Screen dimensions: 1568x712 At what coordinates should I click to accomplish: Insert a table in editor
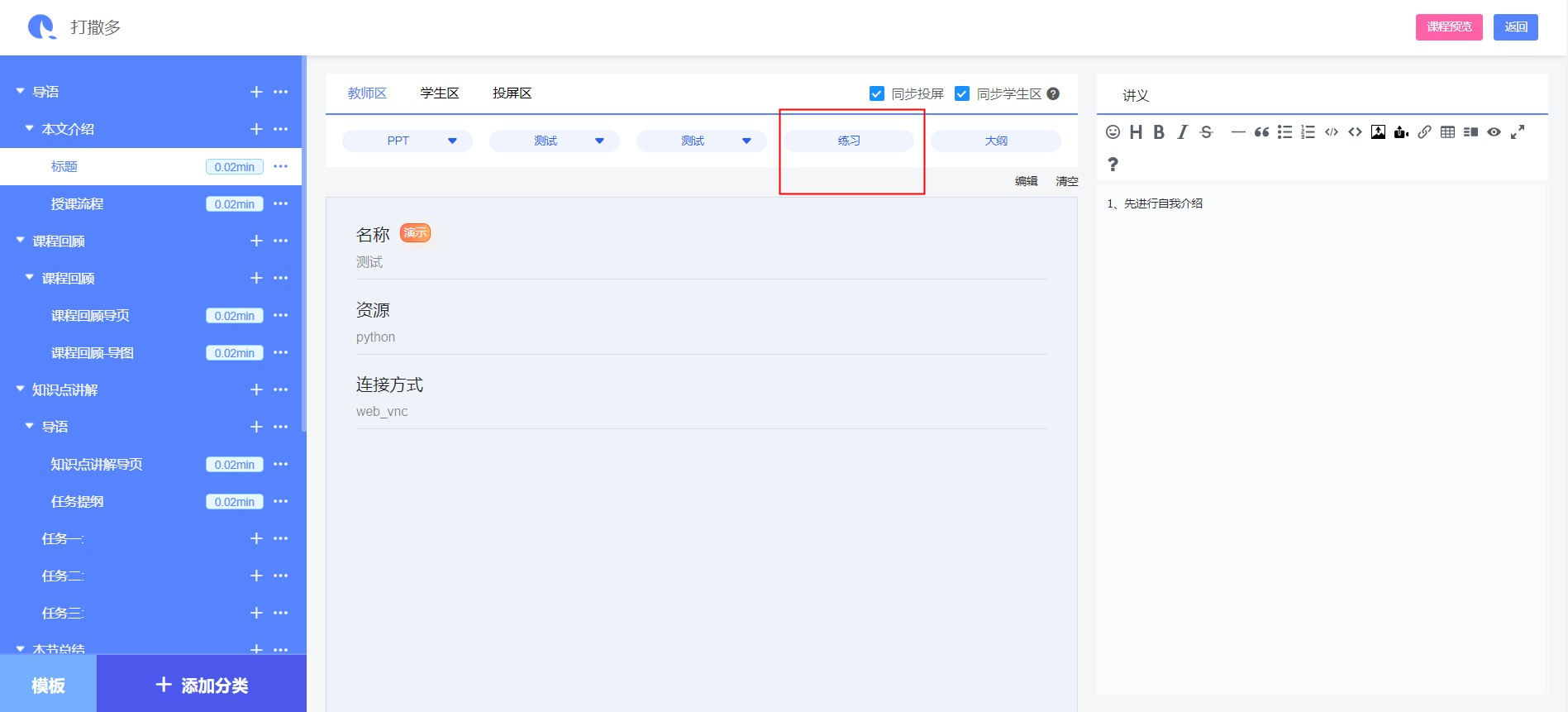pyautogui.click(x=1447, y=132)
